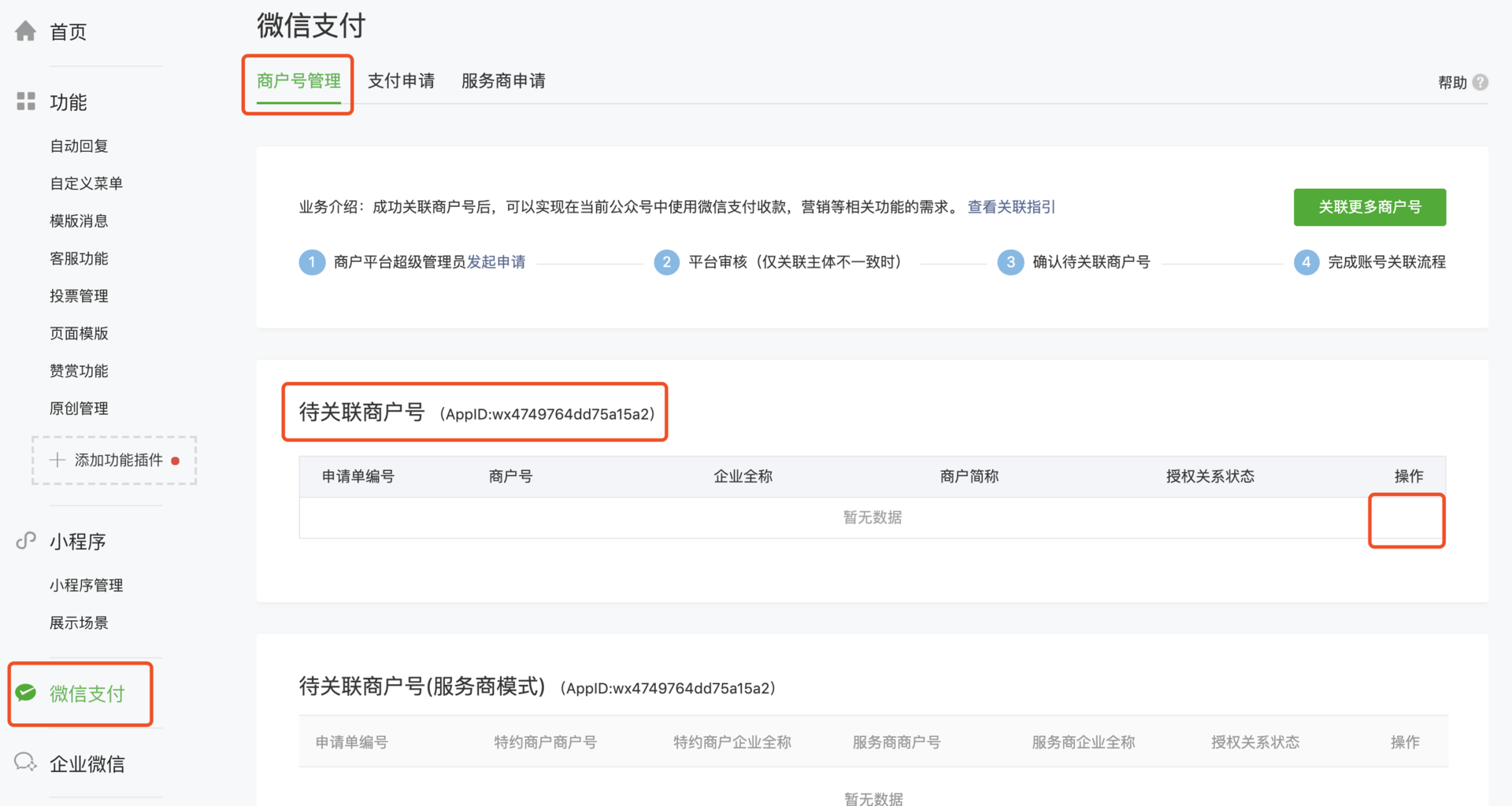Click 操作 header in first table

coord(1408,476)
